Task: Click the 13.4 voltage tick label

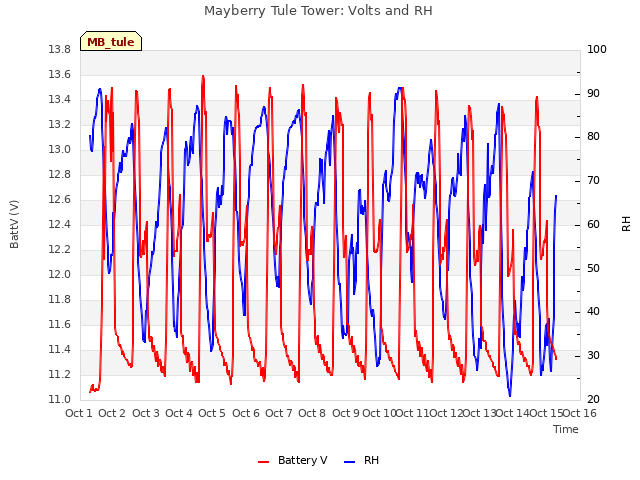Action: pyautogui.click(x=60, y=100)
